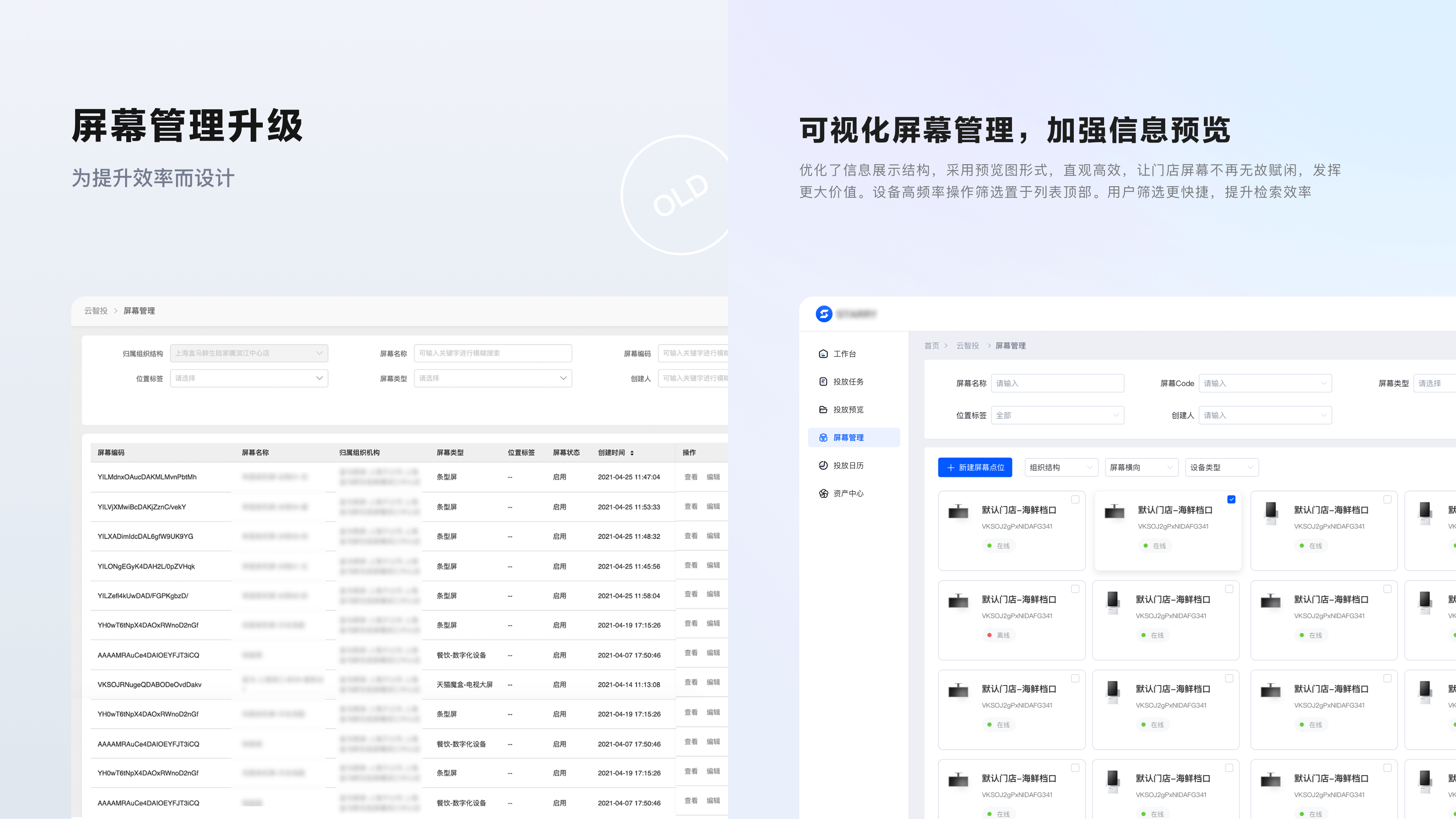Select 屏幕管理 in the sidebar menu
Screen dimensions: 1456x819
click(x=854, y=438)
